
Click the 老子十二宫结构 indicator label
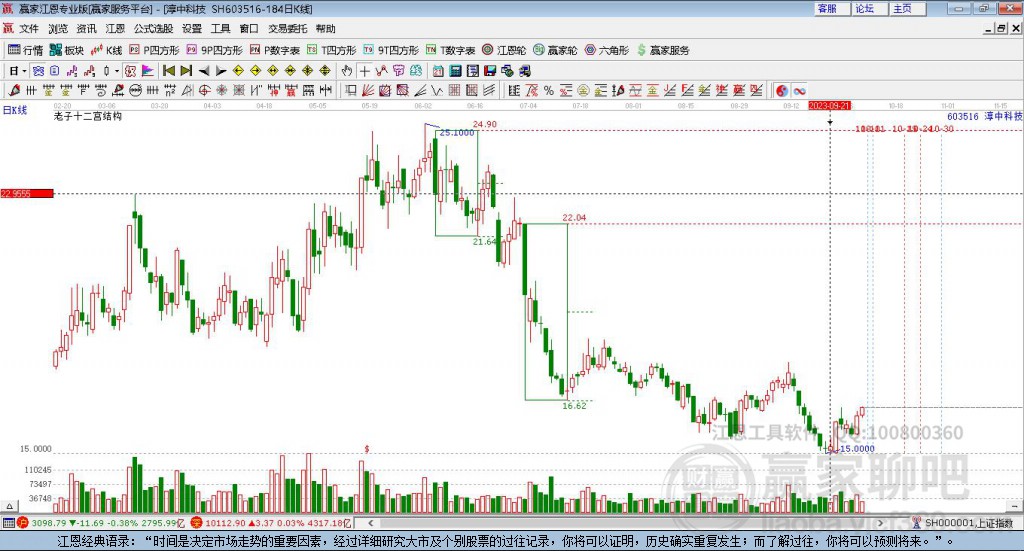88,116
